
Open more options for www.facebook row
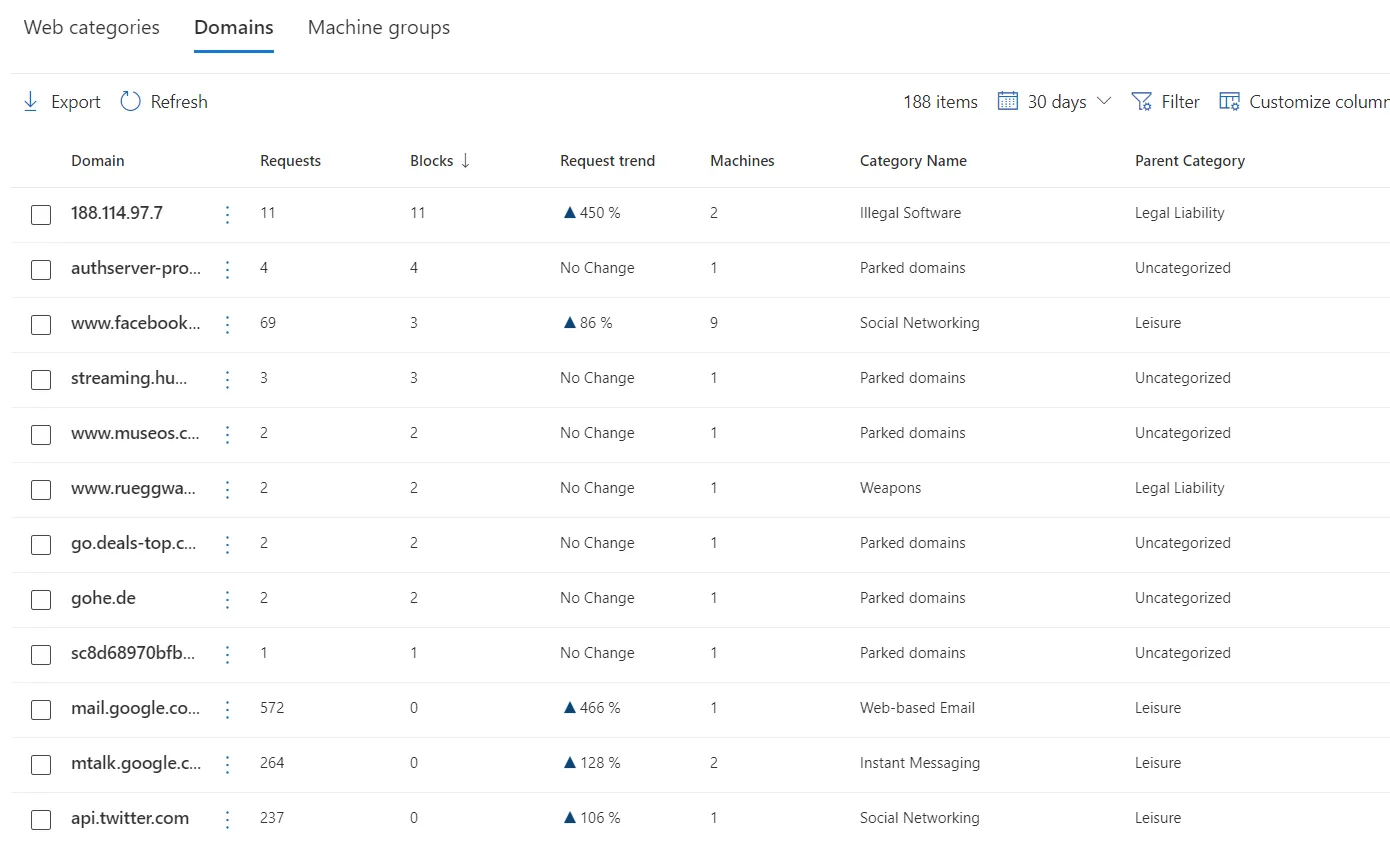tap(227, 324)
